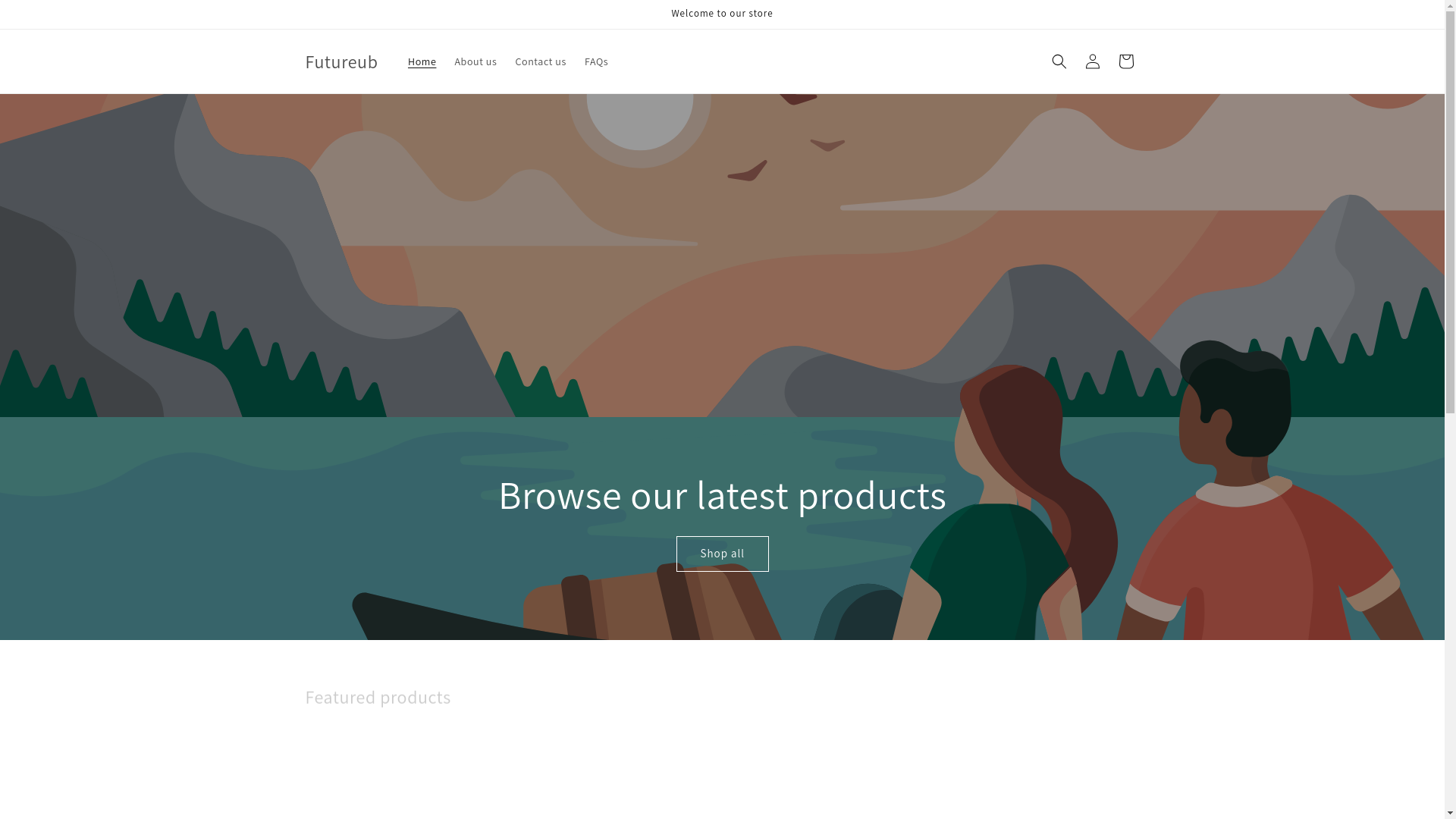Navigate to Contact us

click(540, 61)
